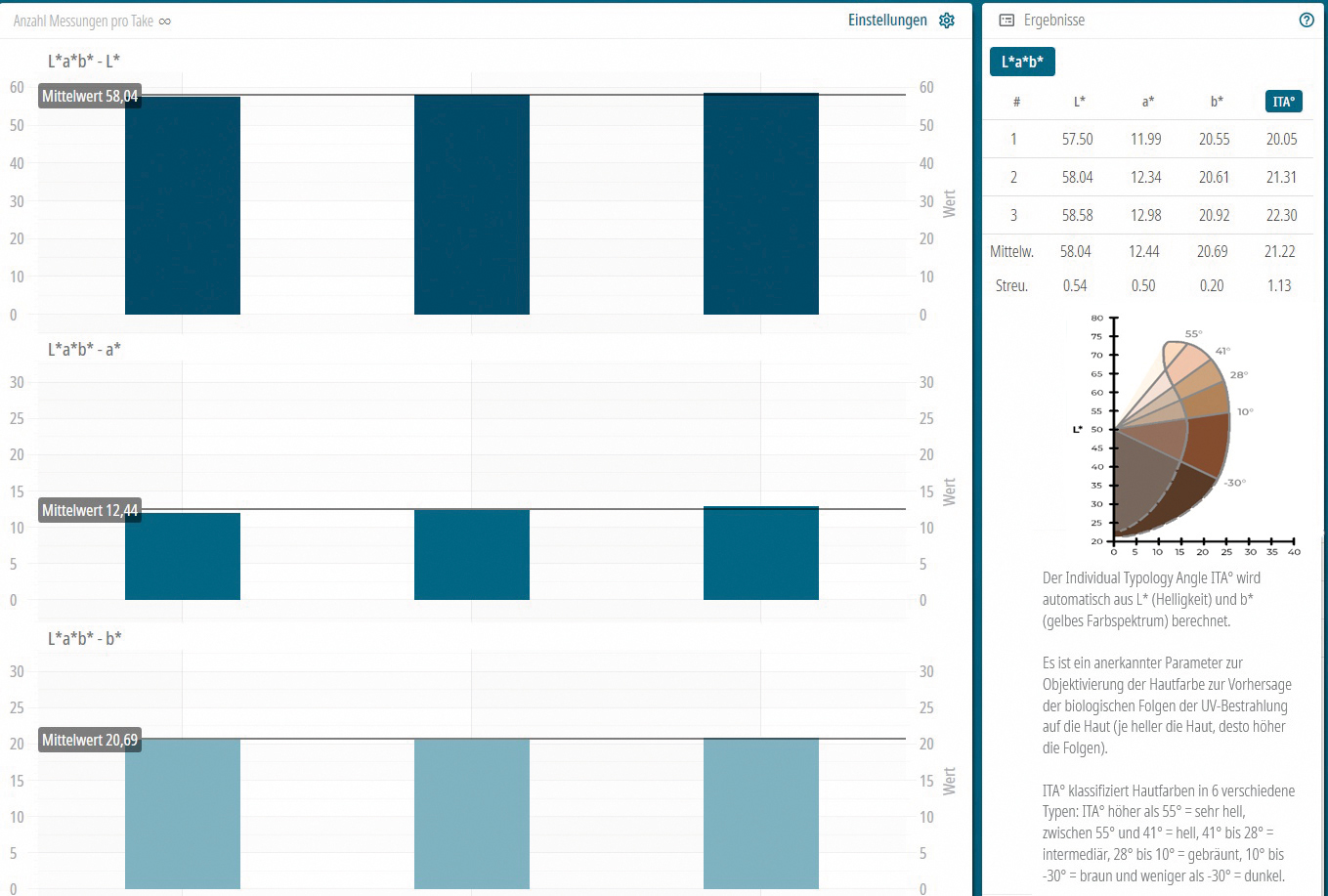Click the ITA° value 20.05
The width and height of the screenshot is (1328, 896).
(x=1281, y=139)
